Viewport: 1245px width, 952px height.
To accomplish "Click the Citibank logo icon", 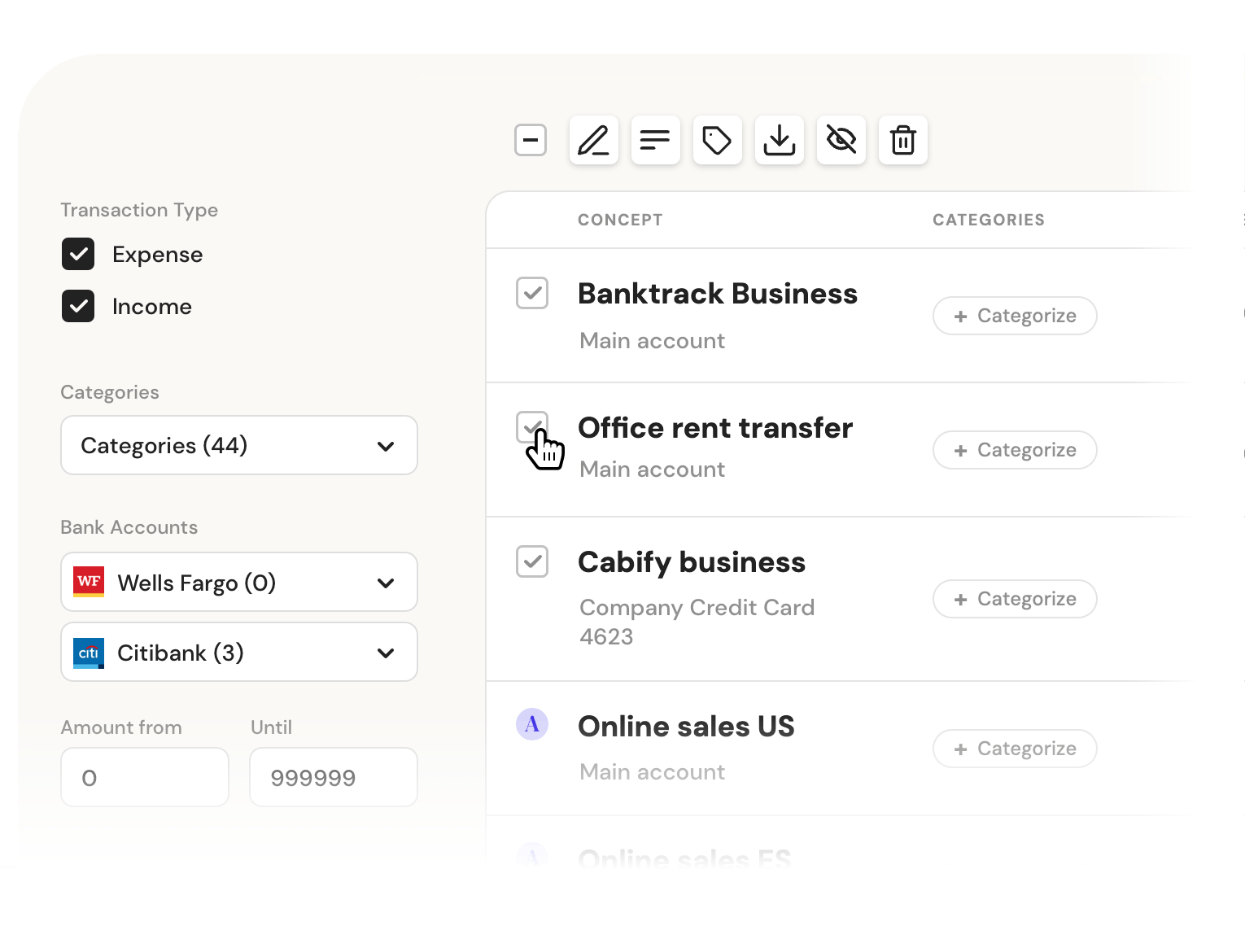I will 89,653.
